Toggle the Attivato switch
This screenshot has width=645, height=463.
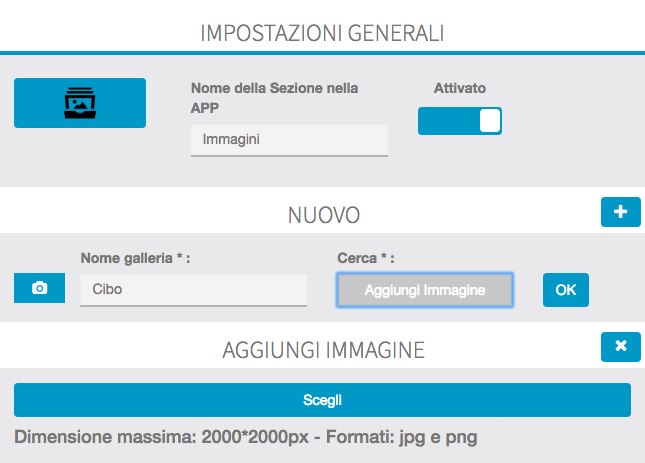point(459,121)
